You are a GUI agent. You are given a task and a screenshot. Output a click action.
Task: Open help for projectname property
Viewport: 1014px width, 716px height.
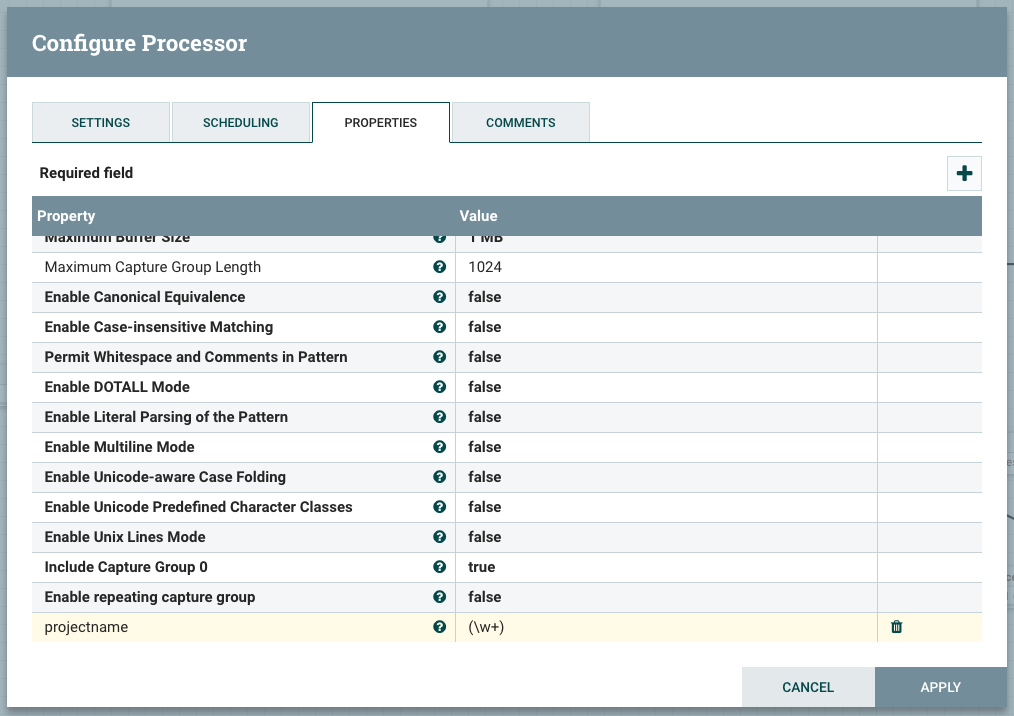click(439, 627)
